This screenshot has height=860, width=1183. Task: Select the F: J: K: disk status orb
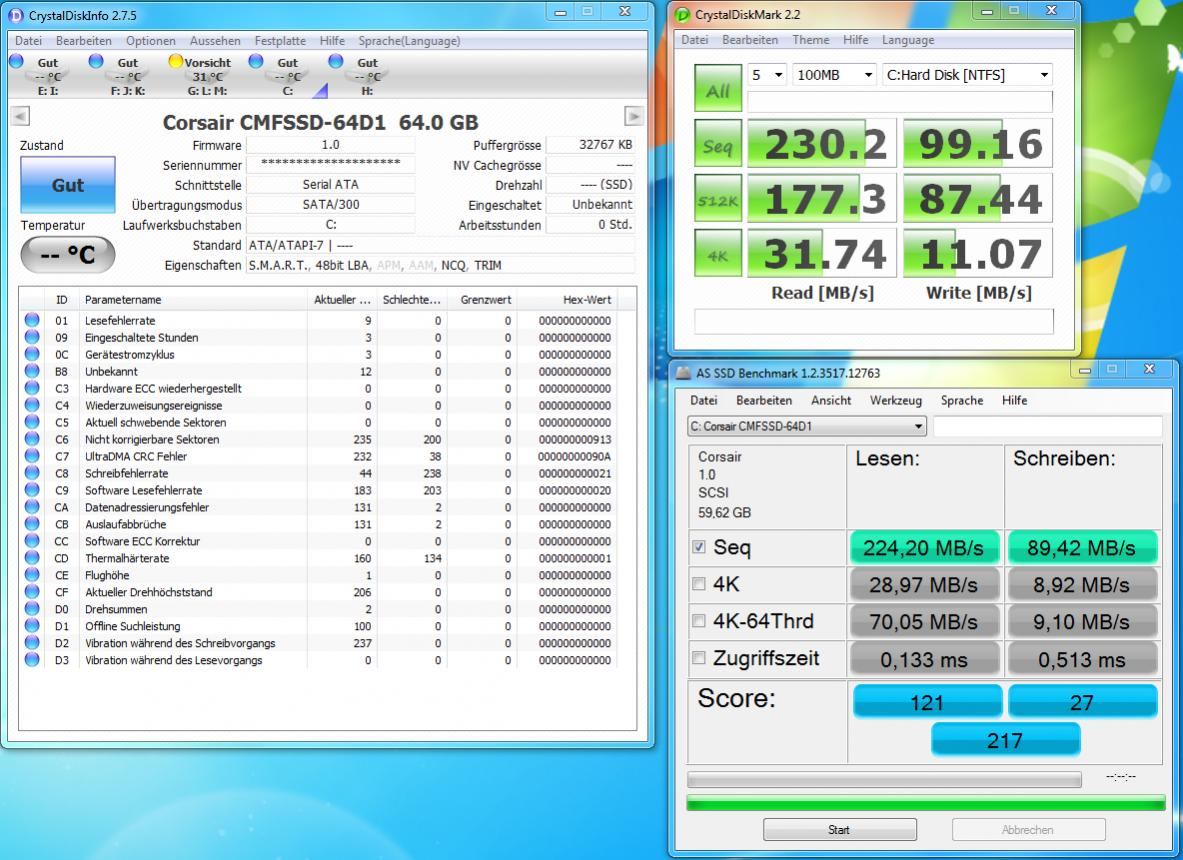point(96,62)
